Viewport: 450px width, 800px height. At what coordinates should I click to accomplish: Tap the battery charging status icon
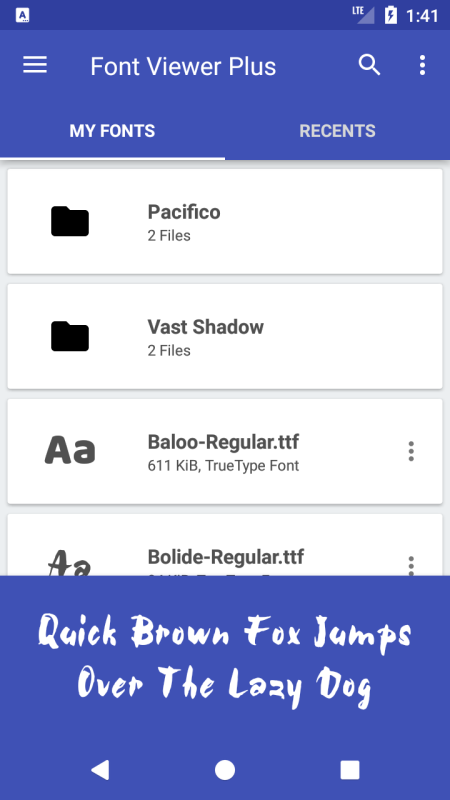pyautogui.click(x=390, y=15)
